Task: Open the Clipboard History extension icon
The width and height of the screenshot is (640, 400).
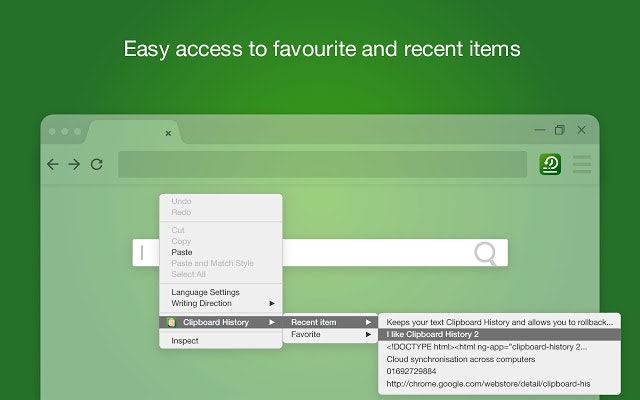Action: click(x=550, y=164)
